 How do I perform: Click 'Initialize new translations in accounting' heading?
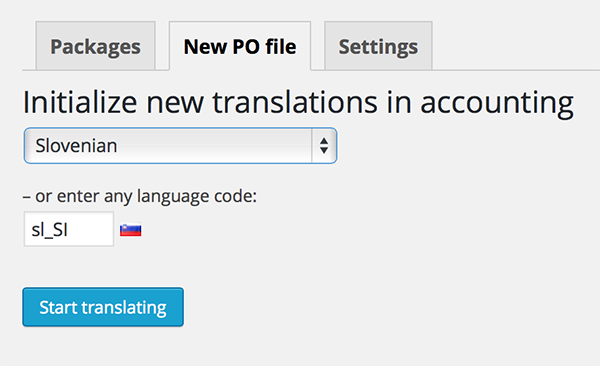(x=298, y=103)
